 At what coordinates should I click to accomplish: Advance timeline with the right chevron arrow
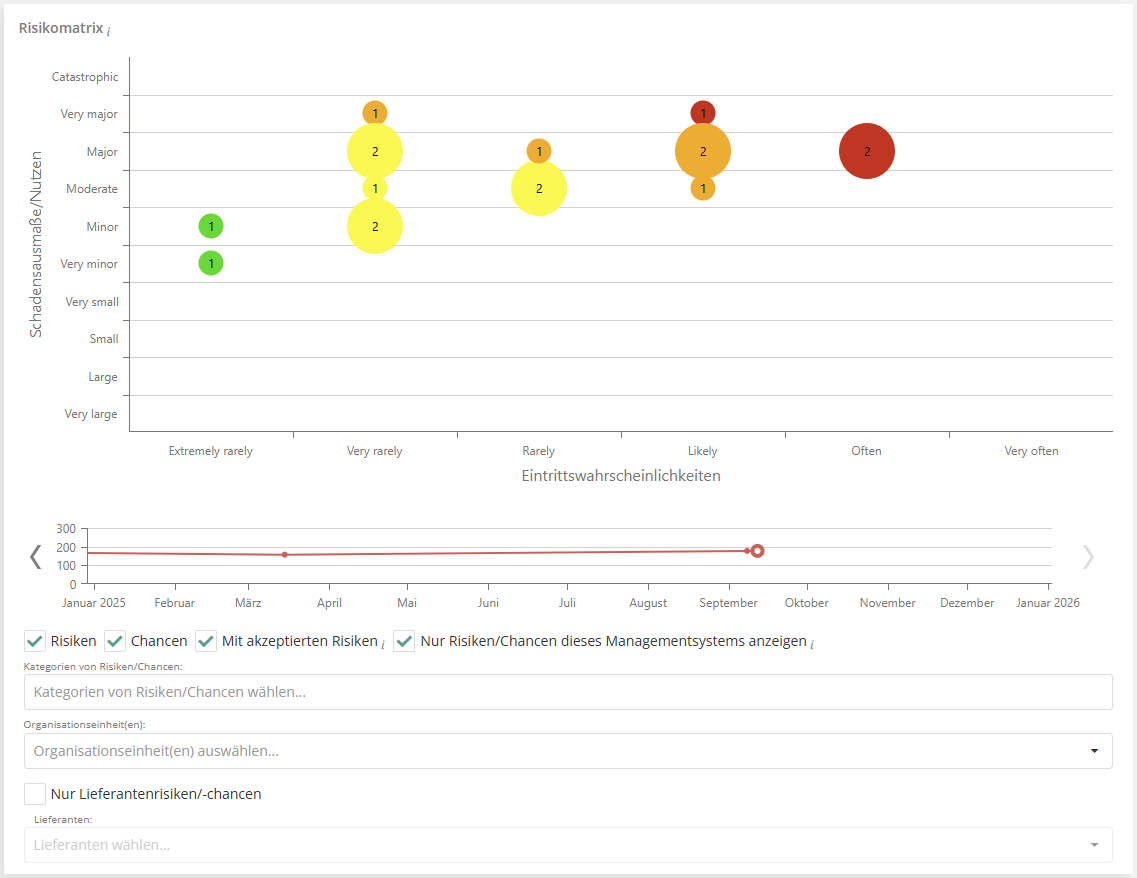1088,557
